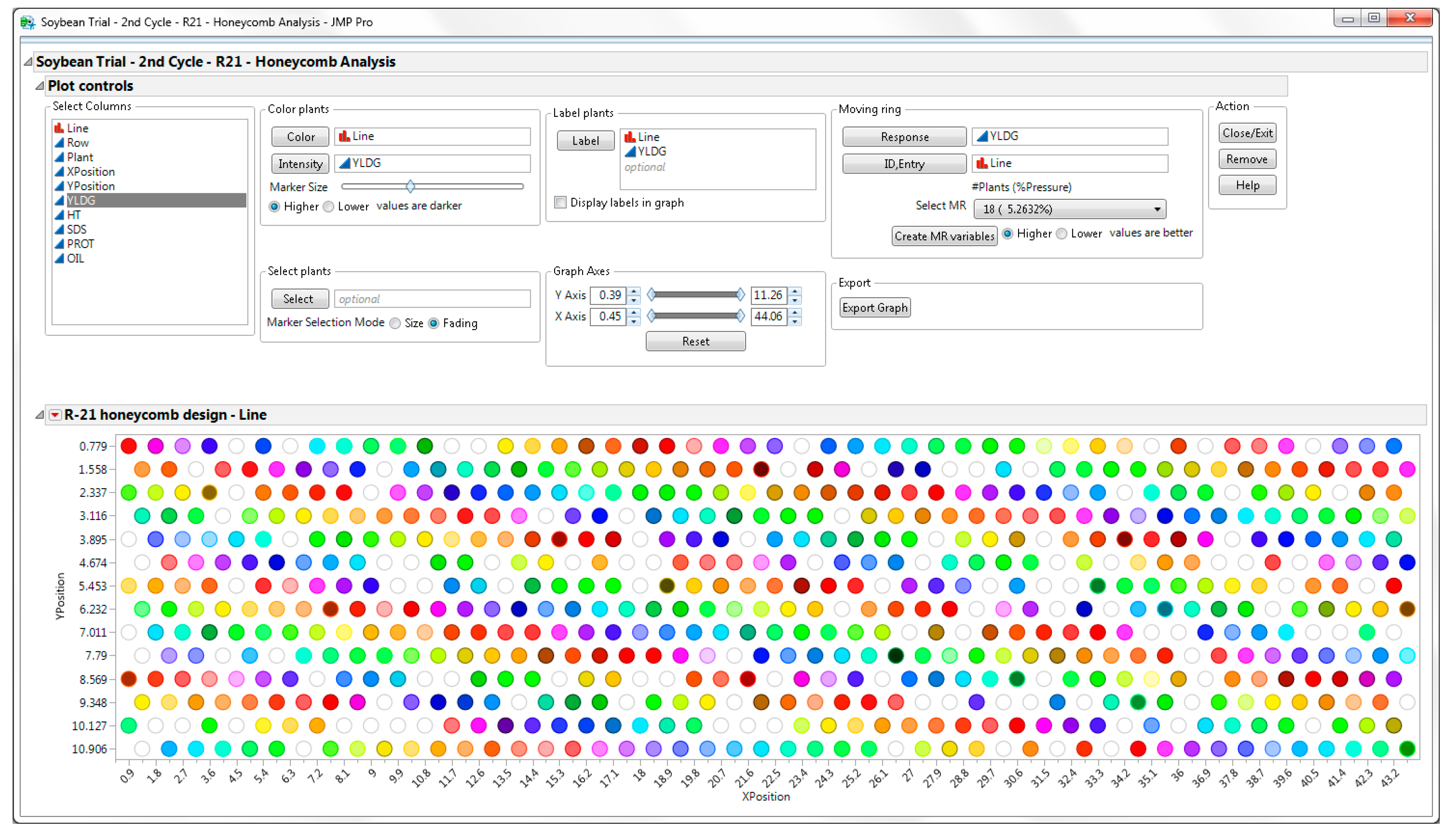
Task: Click the red triangle menu beside R-21 honeycomb design
Action: click(55, 415)
